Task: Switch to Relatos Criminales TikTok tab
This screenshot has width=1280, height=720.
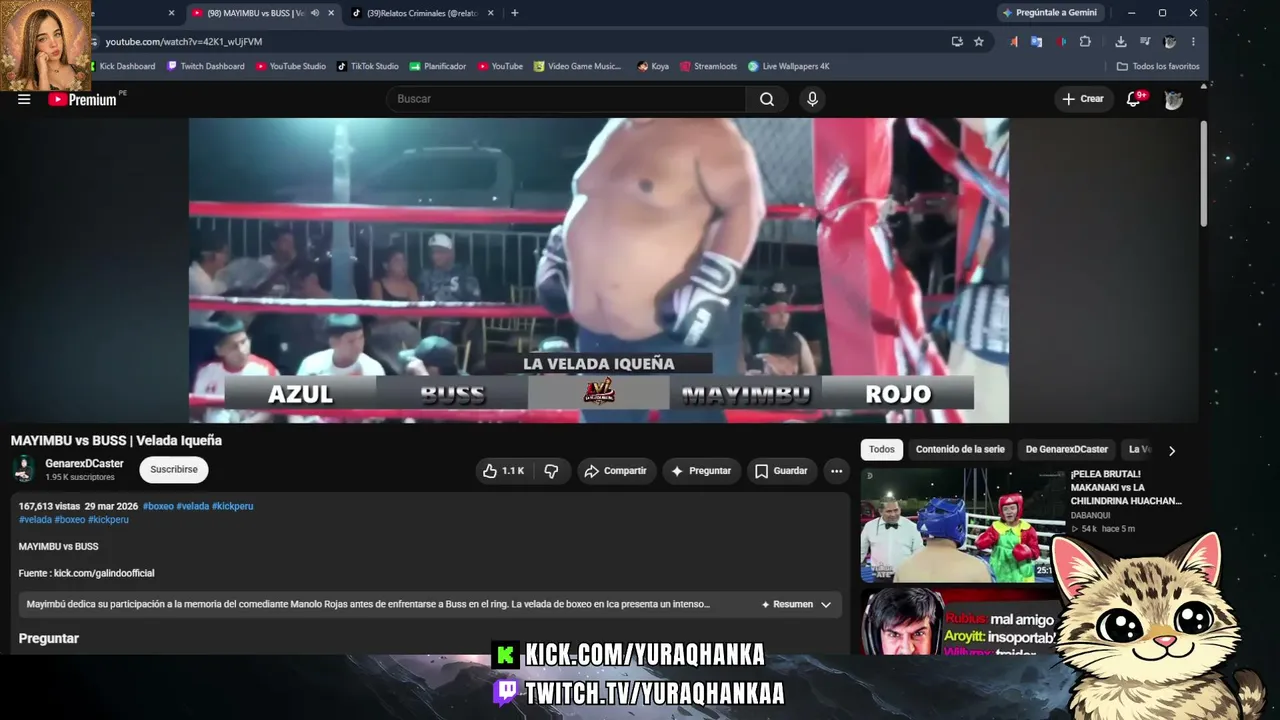Action: 423,13
